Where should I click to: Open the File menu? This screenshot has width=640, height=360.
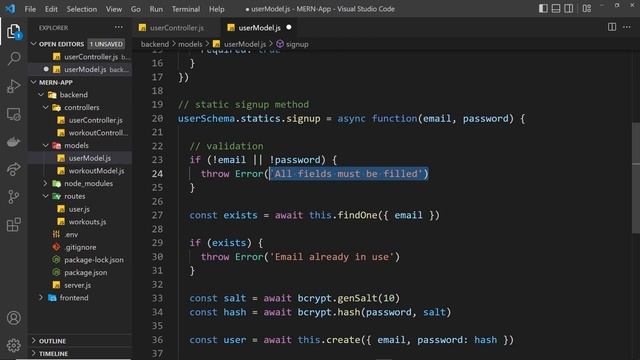pos(30,9)
